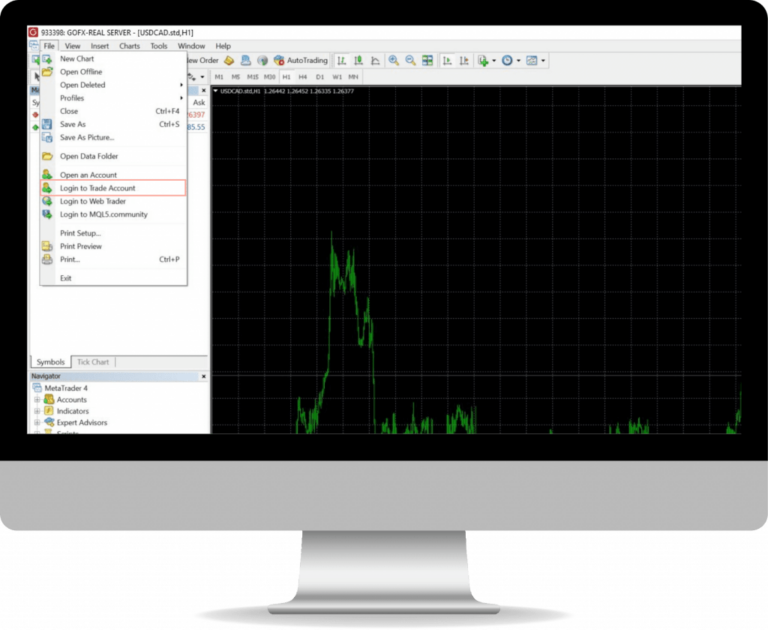768x630 pixels.
Task: Close the Navigator panel
Action: point(204,376)
